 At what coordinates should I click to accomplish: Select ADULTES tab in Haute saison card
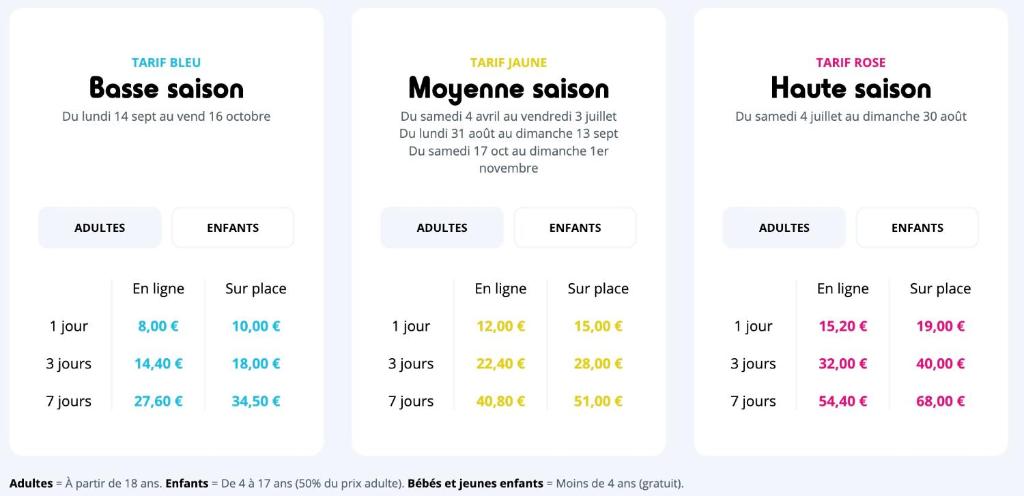[784, 228]
